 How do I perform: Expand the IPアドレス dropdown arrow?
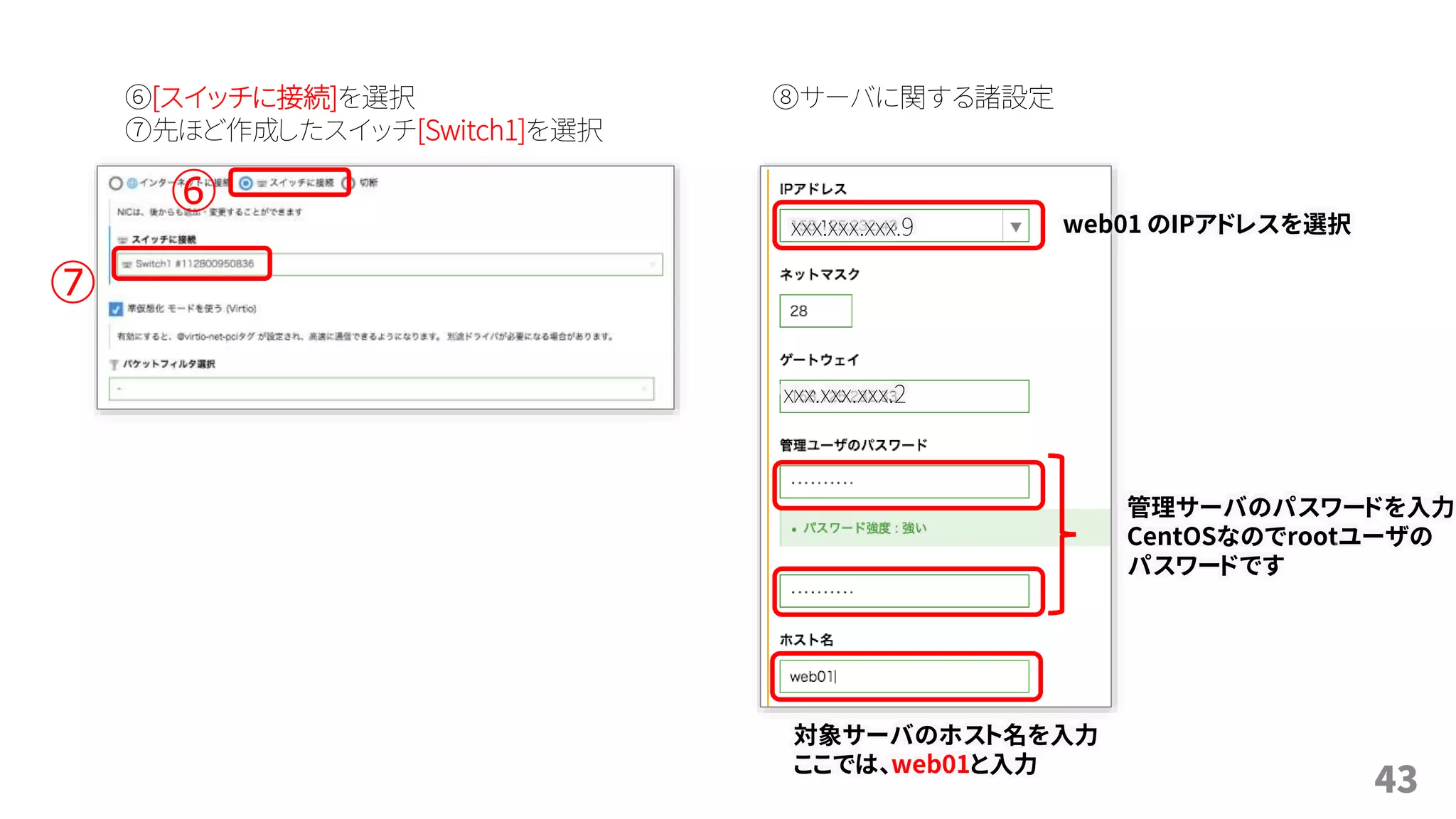1015,227
